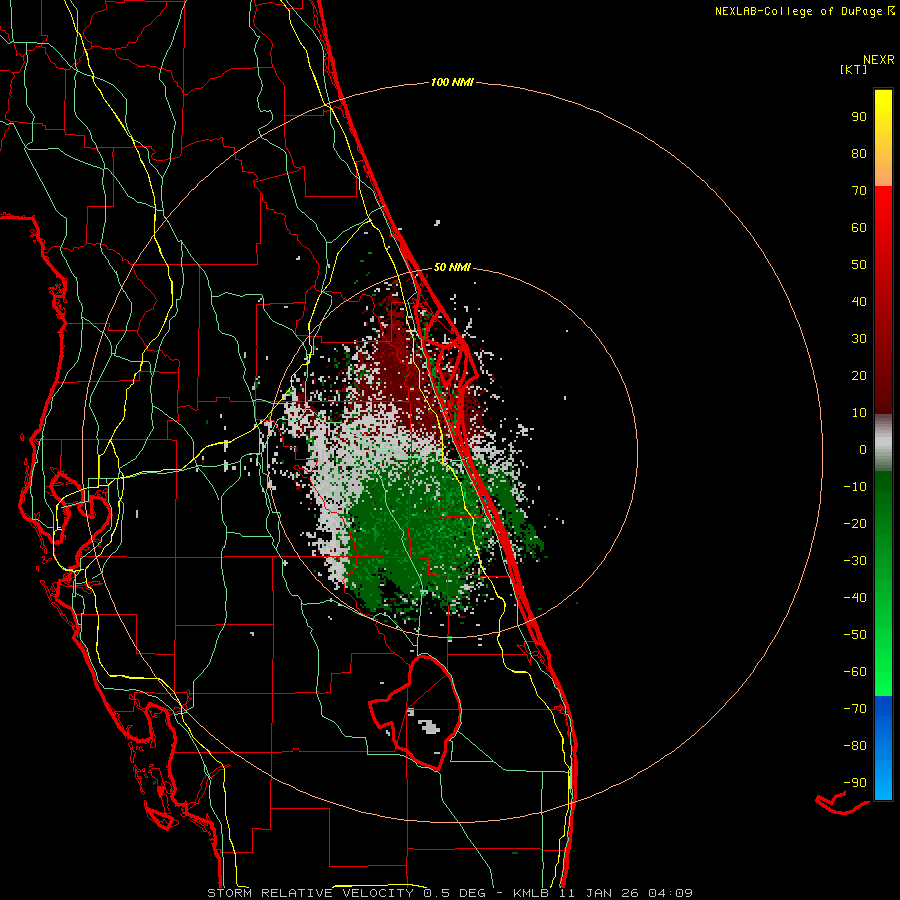Viewport: 900px width, 900px height.
Task: Click the -90 legend value
Action: pyautogui.click(x=855, y=783)
